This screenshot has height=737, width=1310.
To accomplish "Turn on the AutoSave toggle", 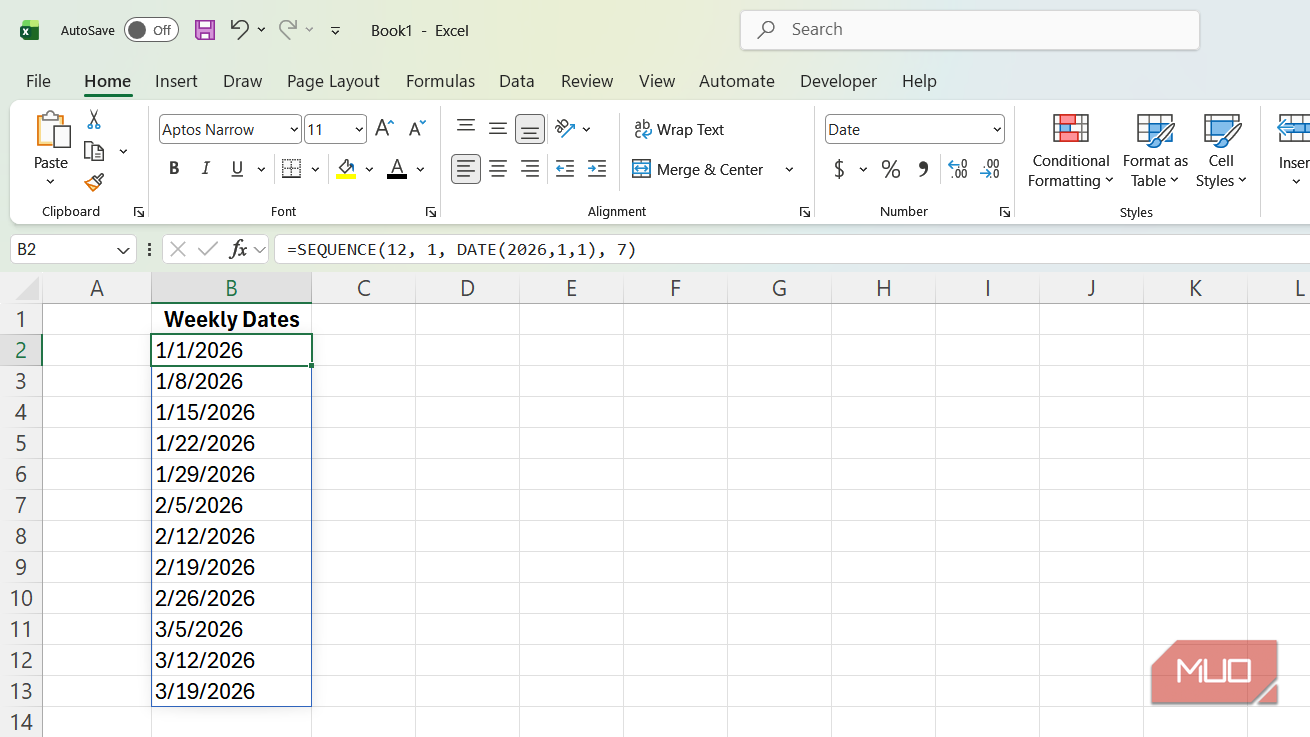I will (x=151, y=30).
